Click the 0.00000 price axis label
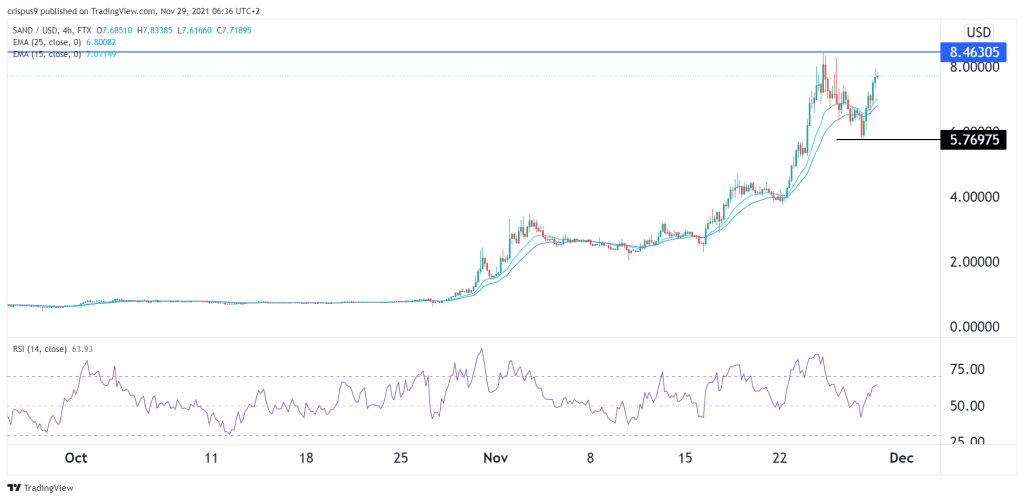1024x500 pixels. [x=974, y=326]
